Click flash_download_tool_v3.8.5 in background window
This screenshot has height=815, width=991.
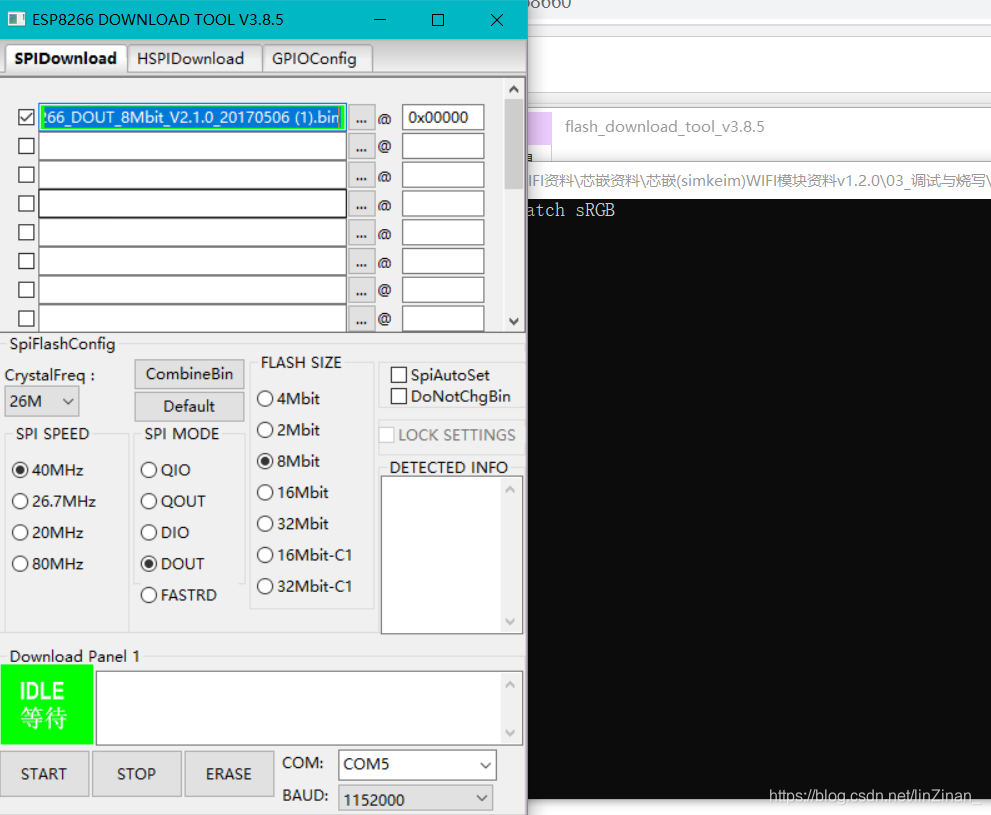point(664,127)
